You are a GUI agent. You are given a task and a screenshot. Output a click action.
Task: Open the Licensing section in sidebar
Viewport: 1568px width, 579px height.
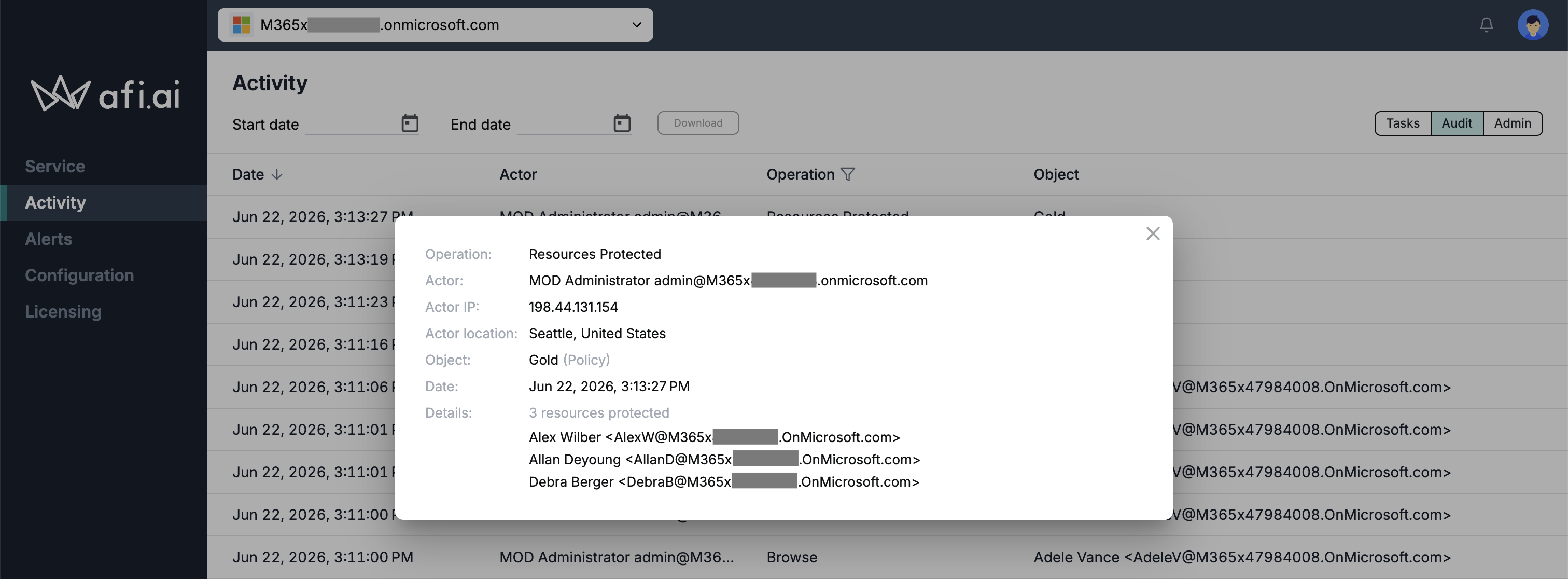pos(63,312)
